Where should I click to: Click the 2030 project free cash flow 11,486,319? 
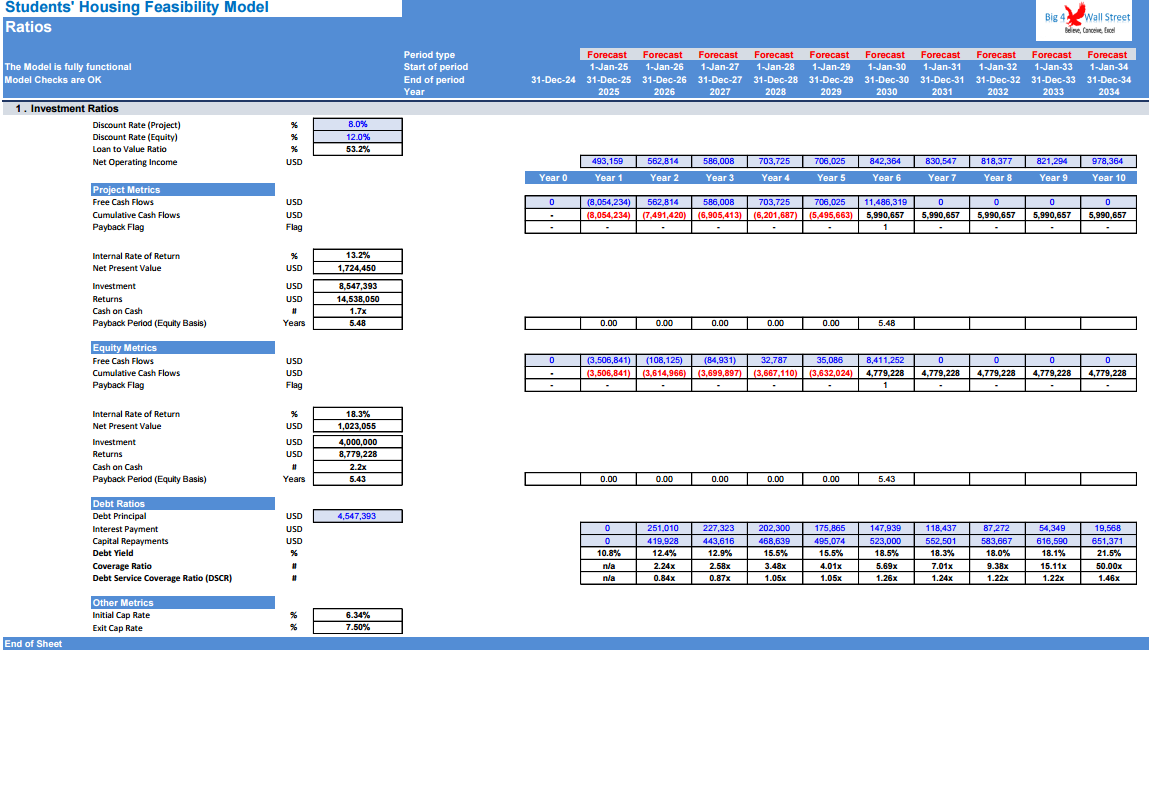886,202
